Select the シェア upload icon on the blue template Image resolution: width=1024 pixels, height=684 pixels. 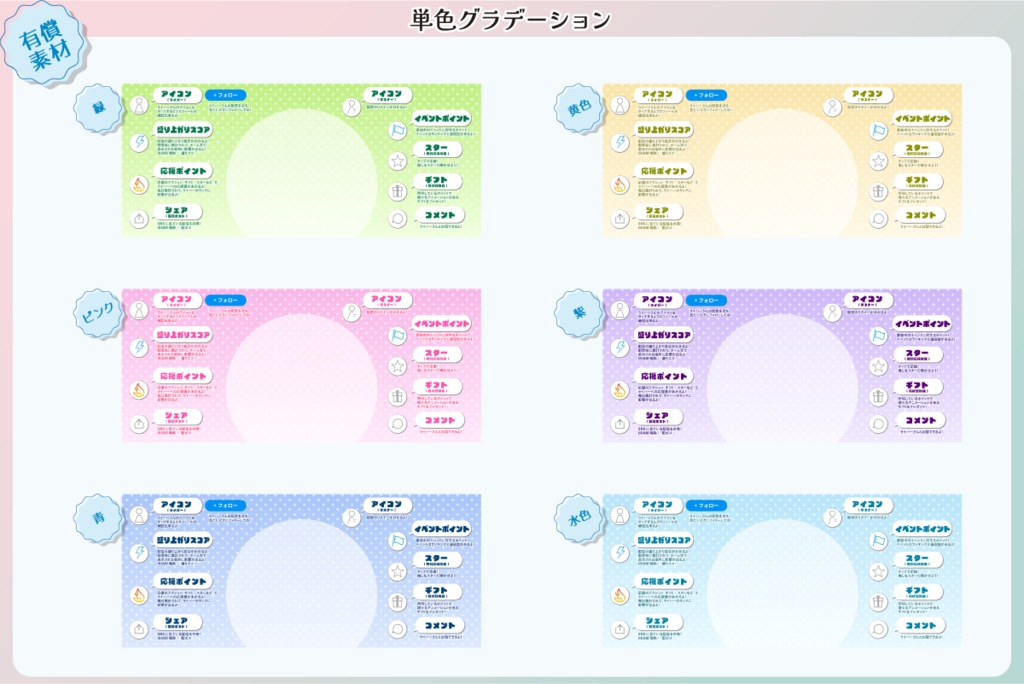click(x=139, y=630)
